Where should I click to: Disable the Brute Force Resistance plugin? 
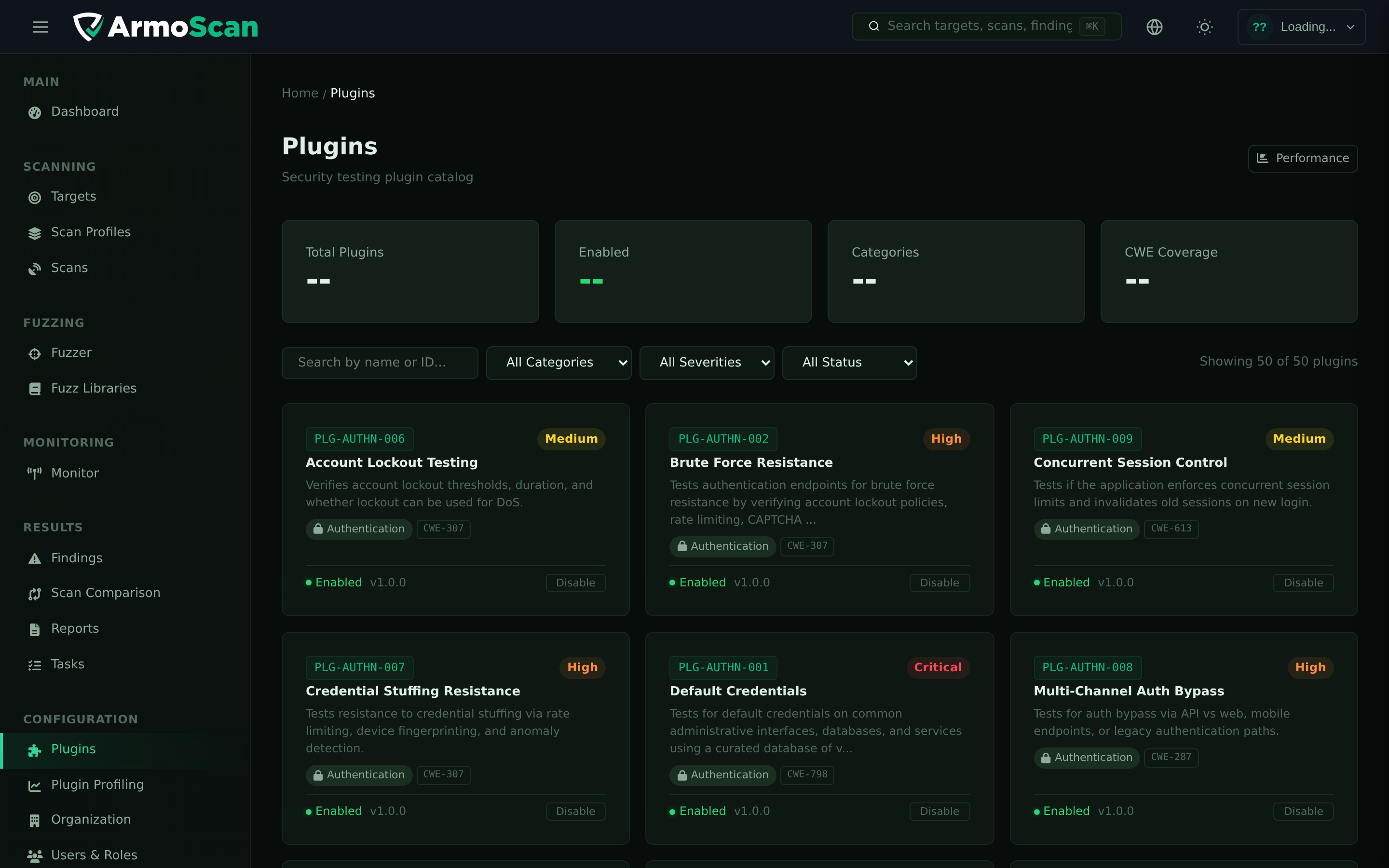click(x=939, y=583)
